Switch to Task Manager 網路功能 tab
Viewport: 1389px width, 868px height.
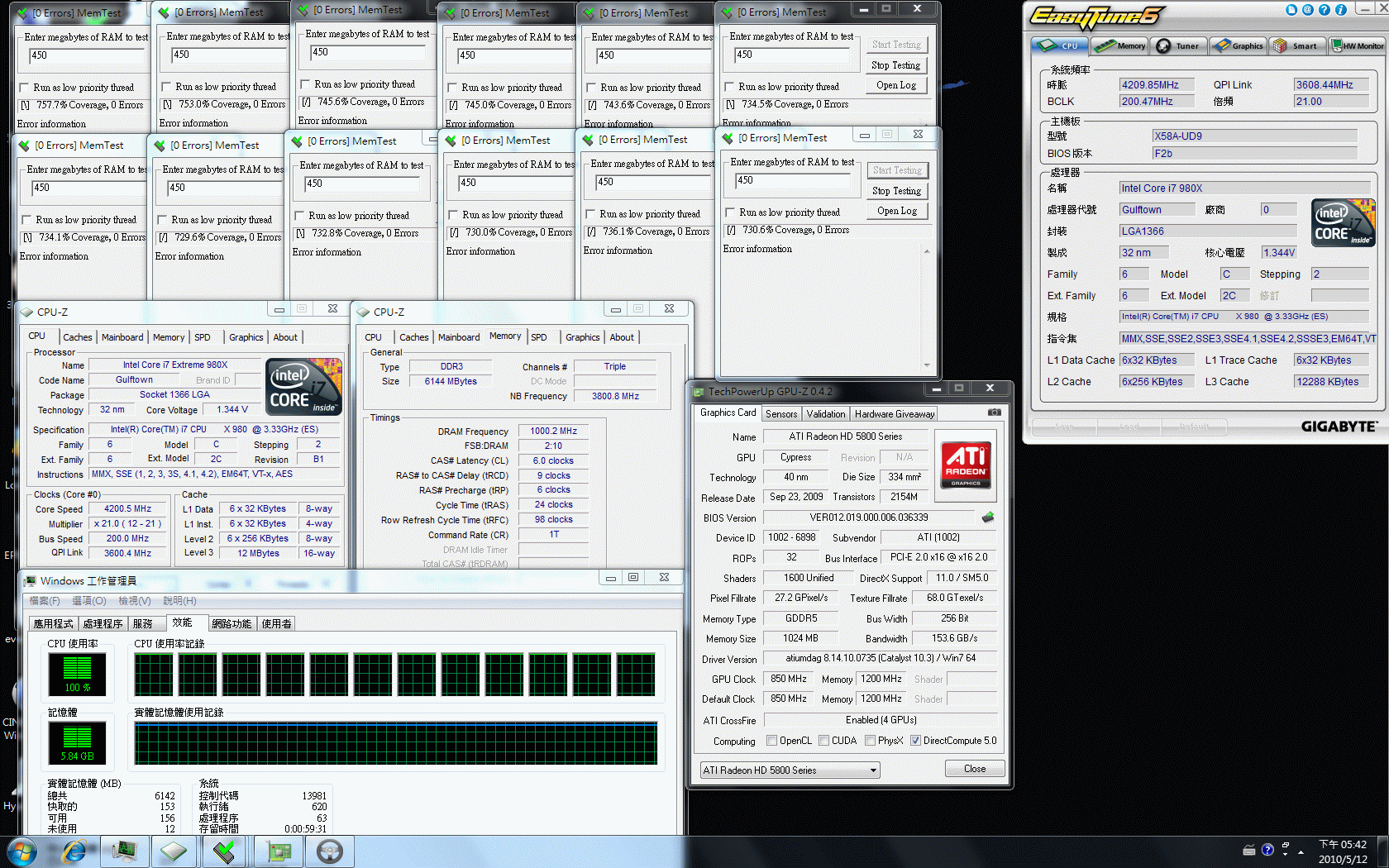tap(231, 624)
